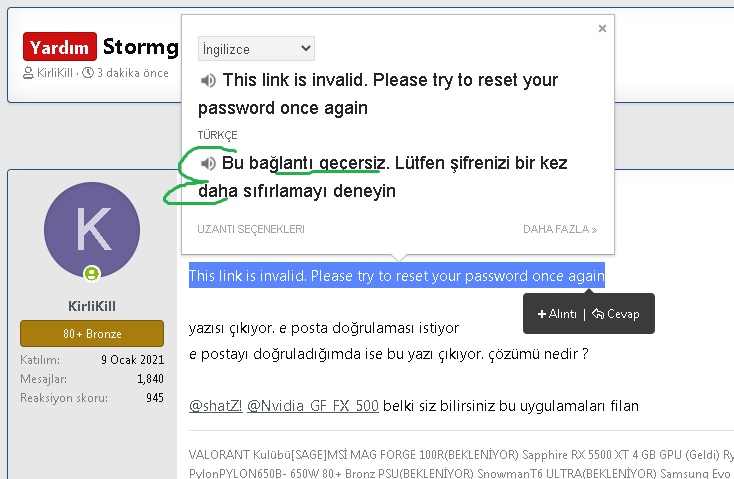Click the online status indicator on avatar
Viewport: 734px width, 479px height.
point(92,273)
